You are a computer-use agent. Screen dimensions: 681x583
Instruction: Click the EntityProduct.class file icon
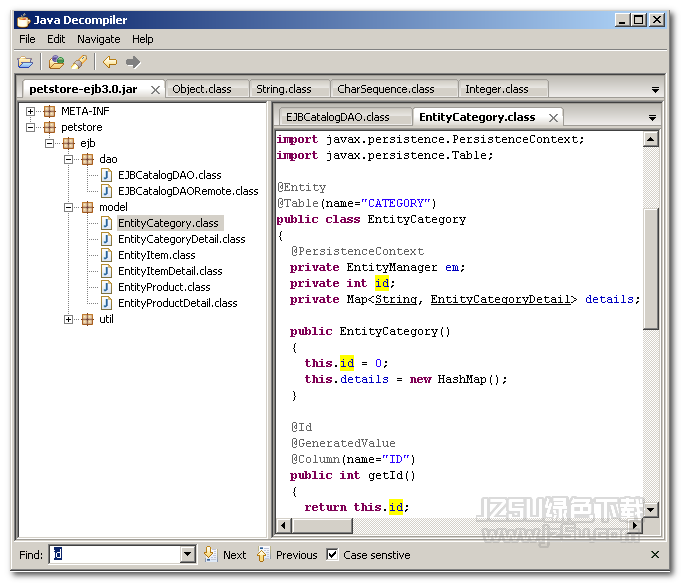click(x=106, y=287)
